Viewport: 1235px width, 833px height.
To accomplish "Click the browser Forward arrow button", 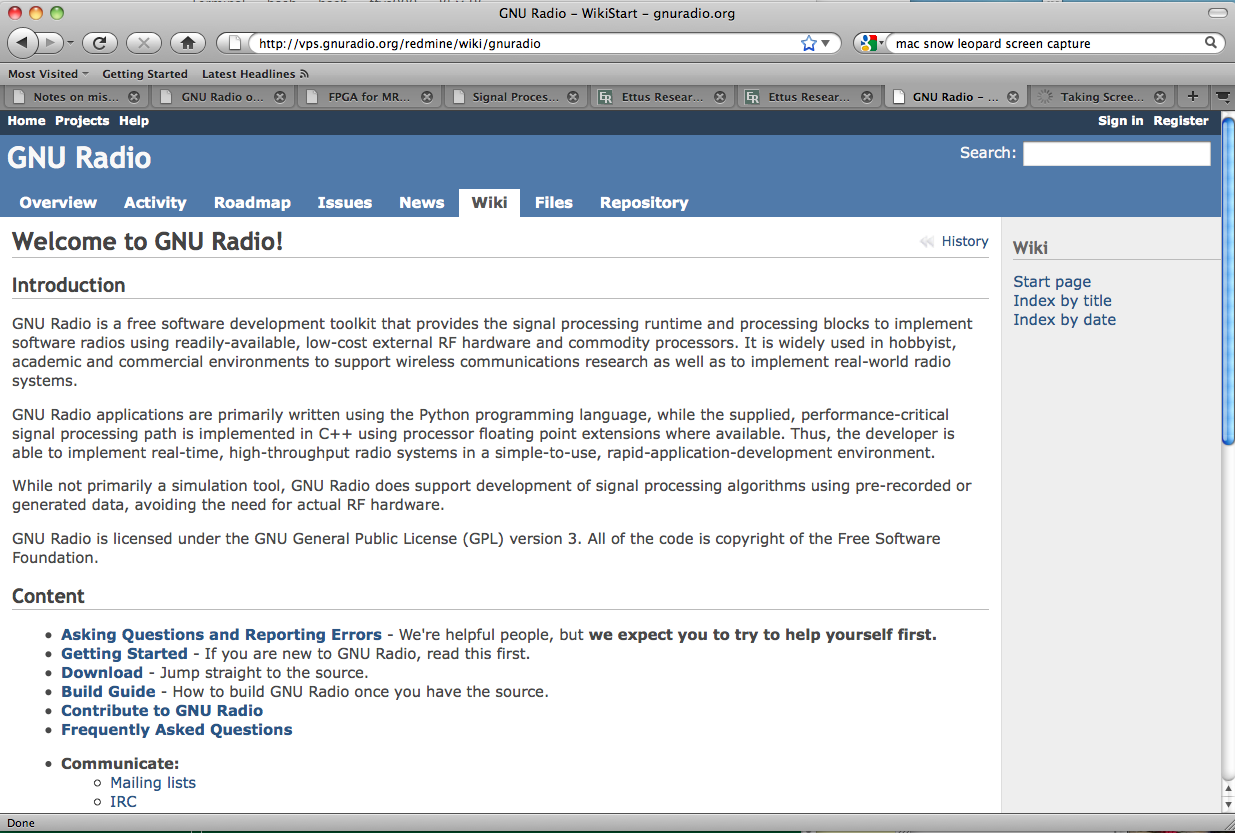I will click(51, 43).
